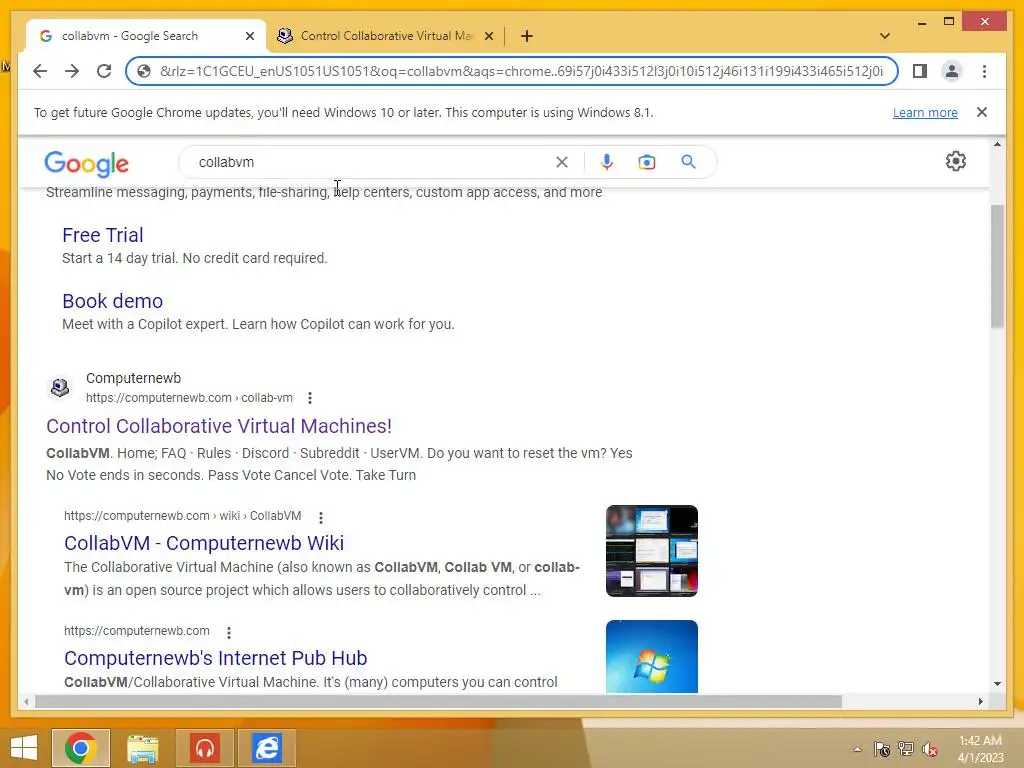Image resolution: width=1024 pixels, height=768 pixels.
Task: Click the Computernewb site favicon
Action: (60, 388)
